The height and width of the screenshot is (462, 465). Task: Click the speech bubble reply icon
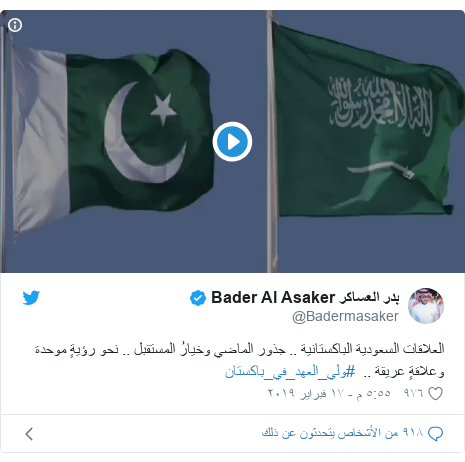(435, 434)
